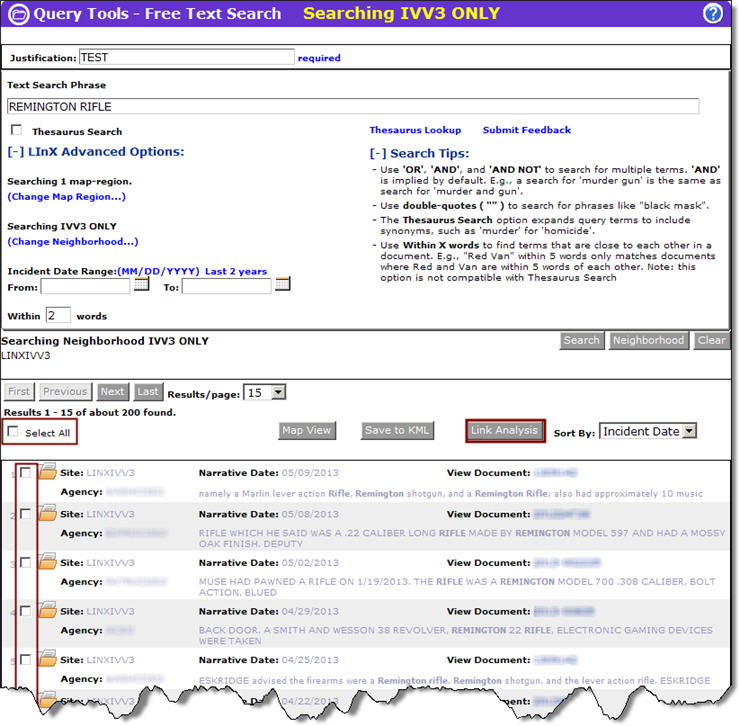Click narrative text about REMINGTON MODEL 597
739x726 pixels.
tap(461, 538)
